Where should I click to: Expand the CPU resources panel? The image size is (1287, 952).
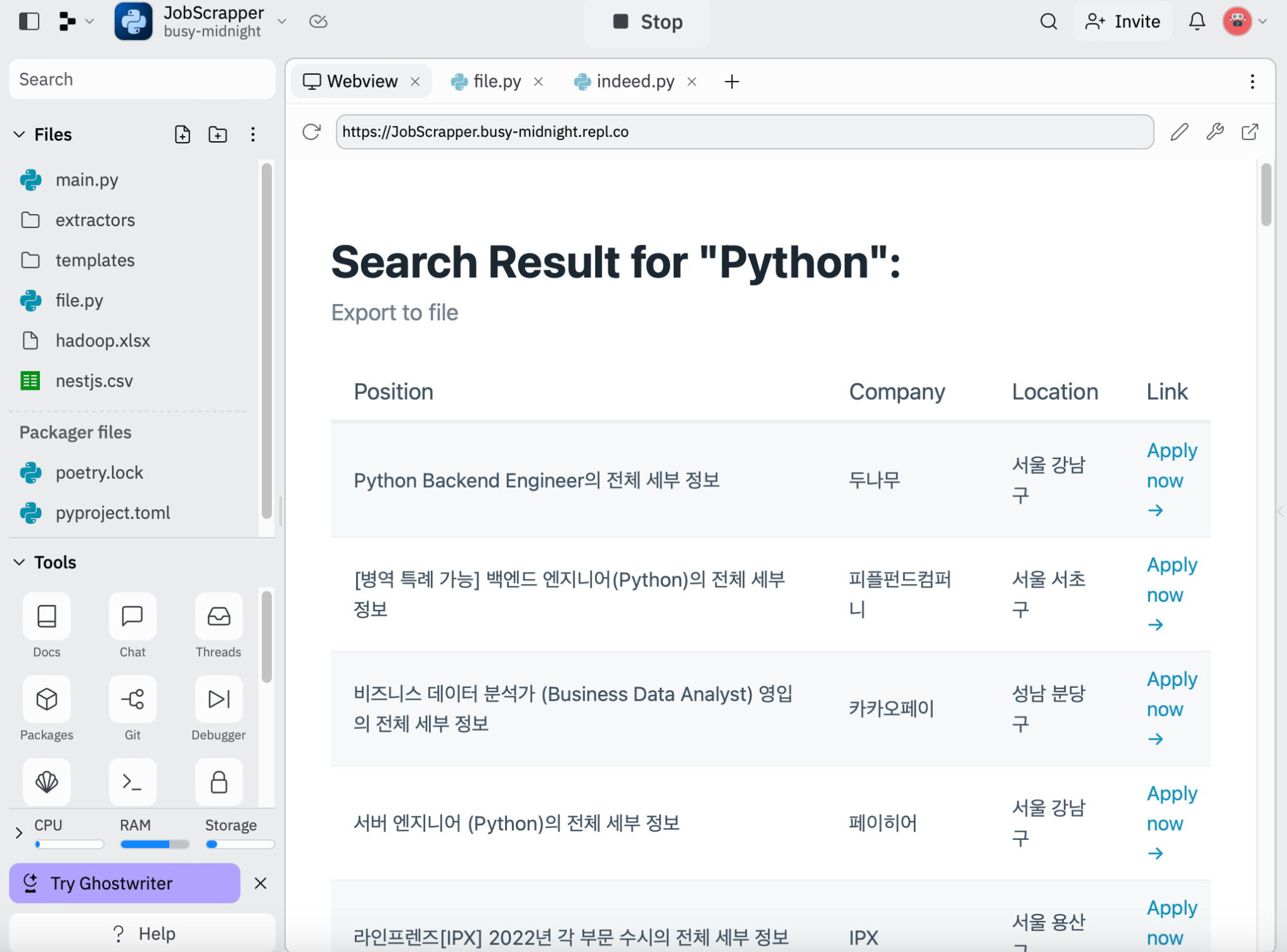[19, 832]
